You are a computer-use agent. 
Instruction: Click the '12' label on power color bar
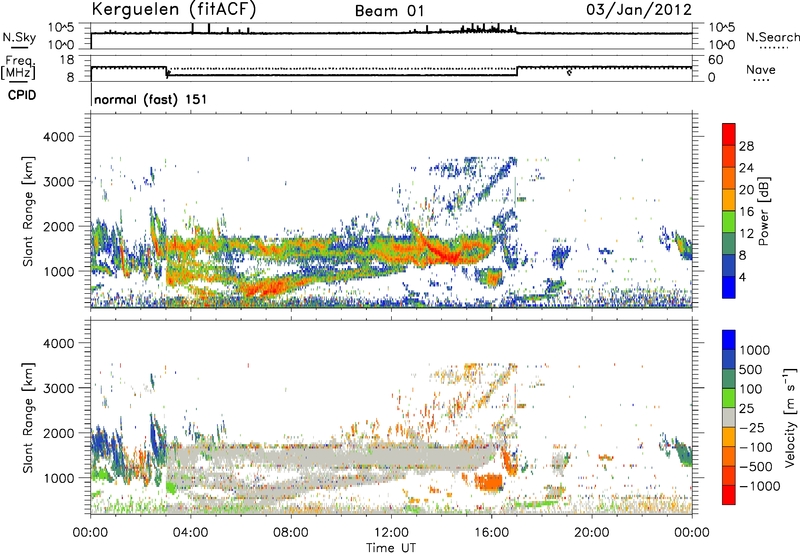point(746,234)
